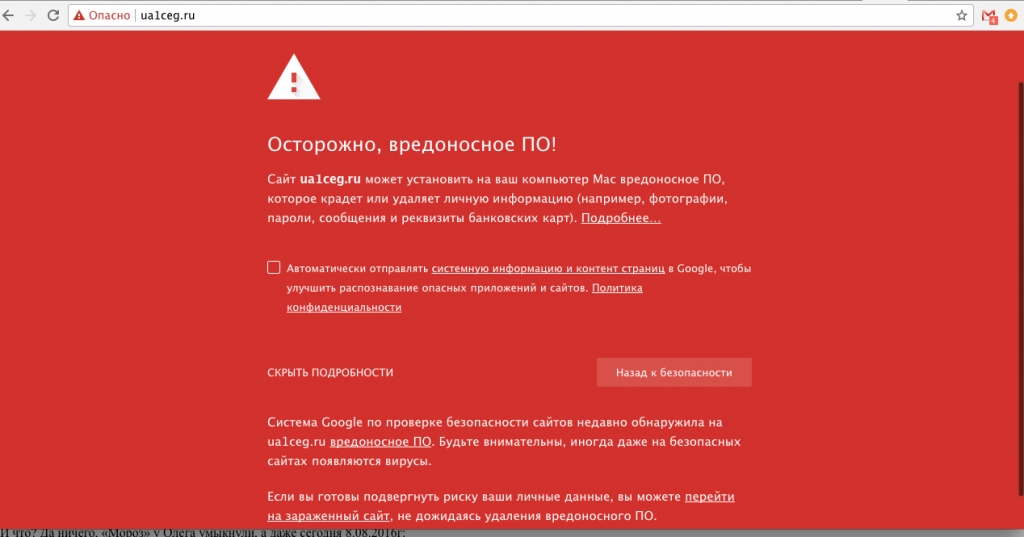1024x537 pixels.
Task: Enable automatic sending of system information checkbox
Action: 274,267
